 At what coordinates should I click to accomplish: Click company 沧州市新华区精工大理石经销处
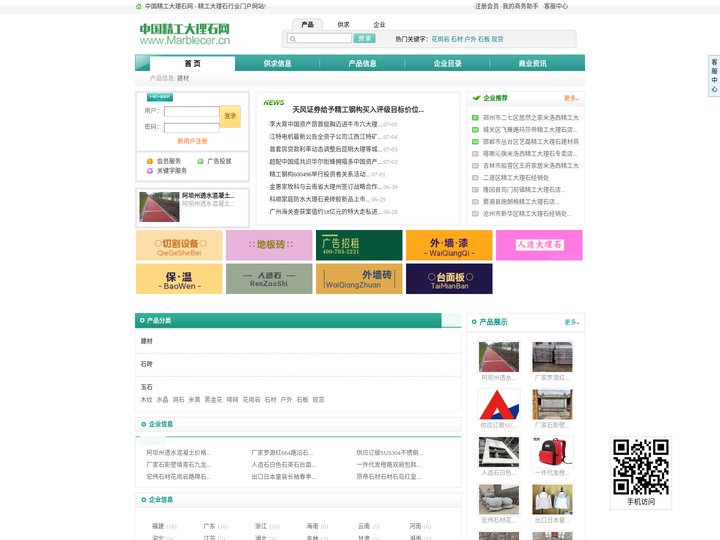pos(527,214)
